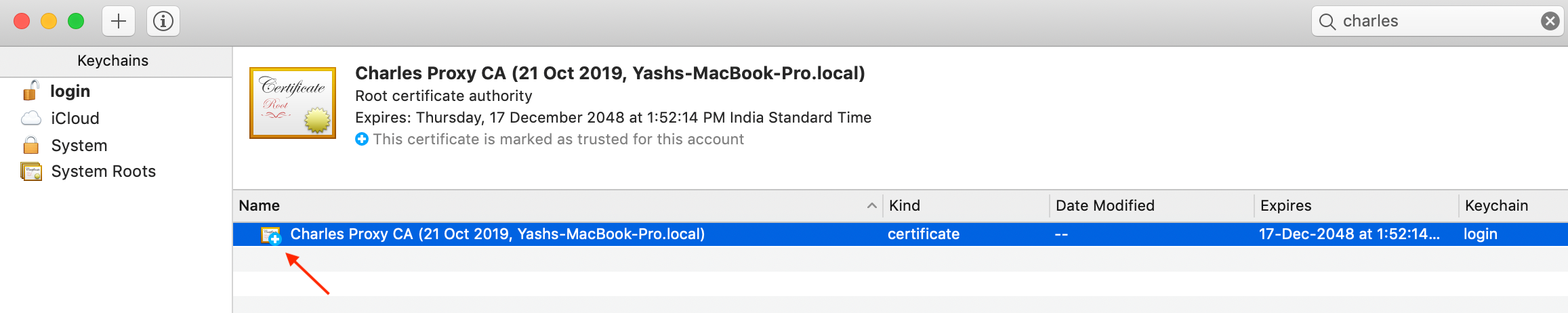1568x313 pixels.
Task: Click the 'Expires: Thursday, 17 December 2048' line
Action: point(613,118)
